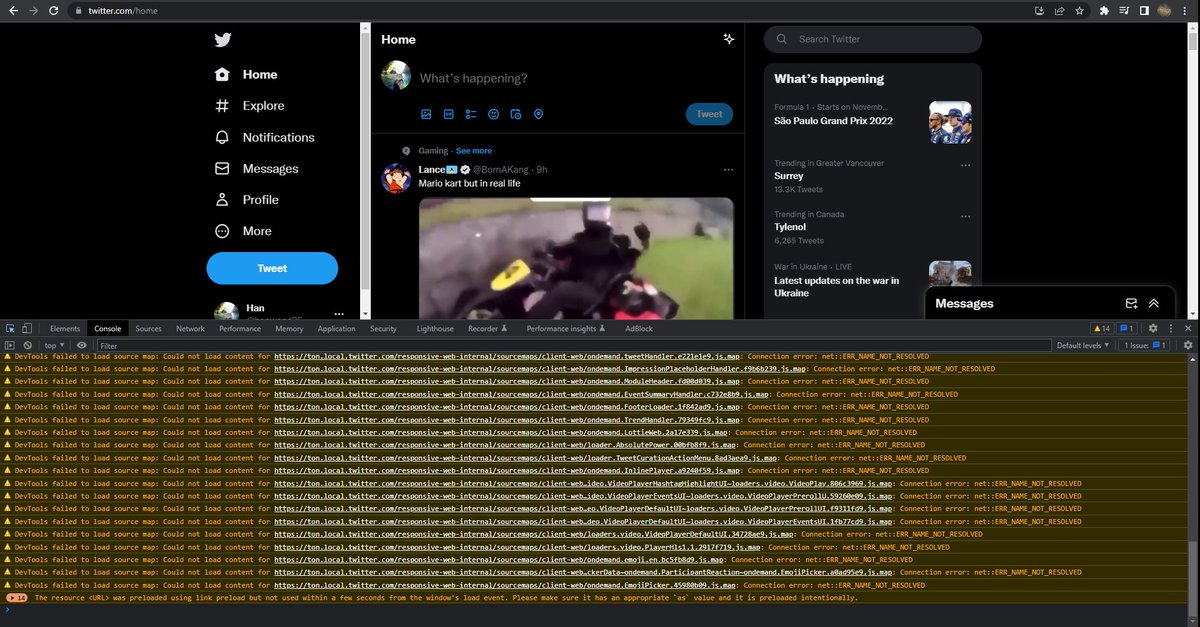
Task: Open Messages in Twitter sidebar
Action: 256,169
